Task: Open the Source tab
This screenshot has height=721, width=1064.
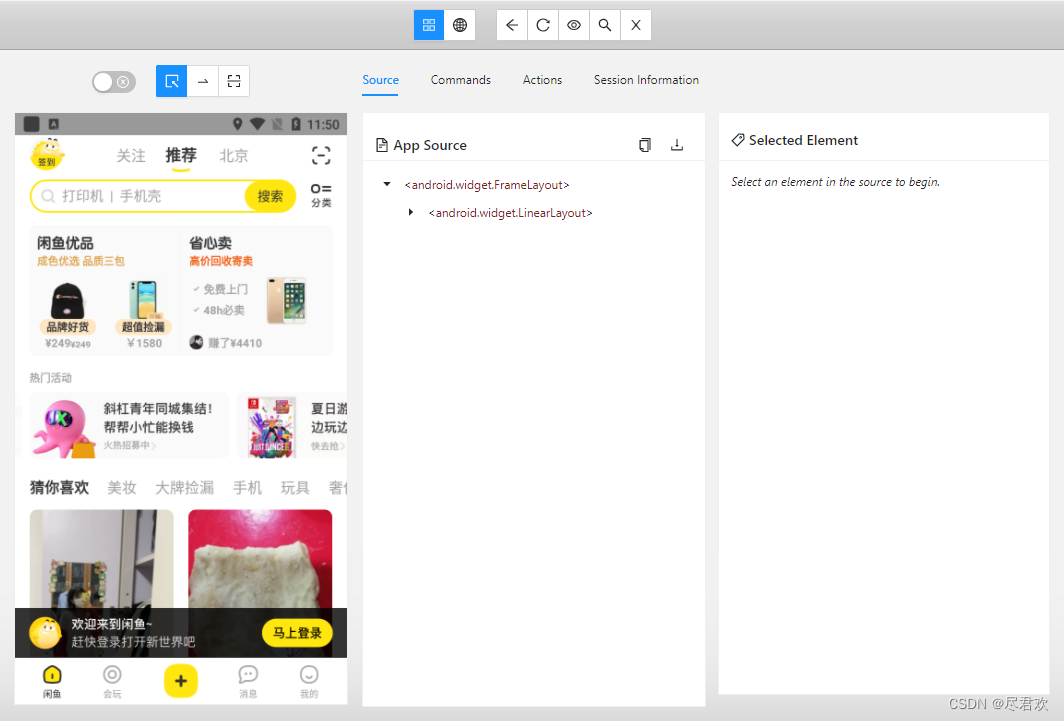Action: (381, 80)
